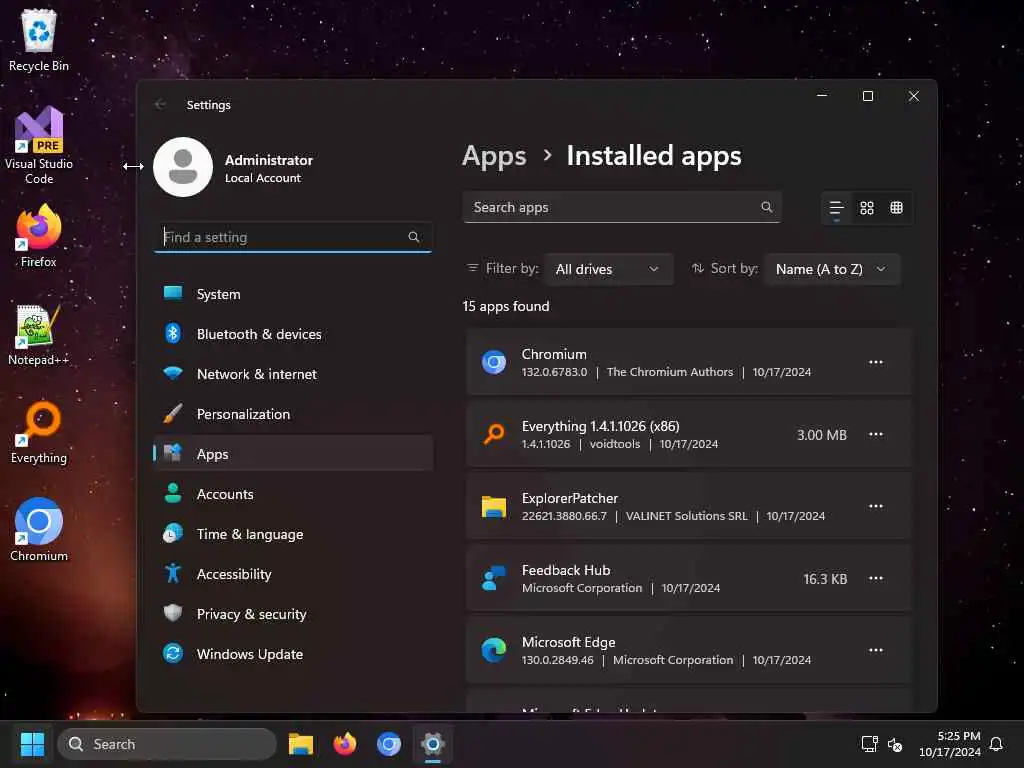Click the magnifier in Search apps box
Viewport: 1024px width, 768px height.
tap(767, 207)
